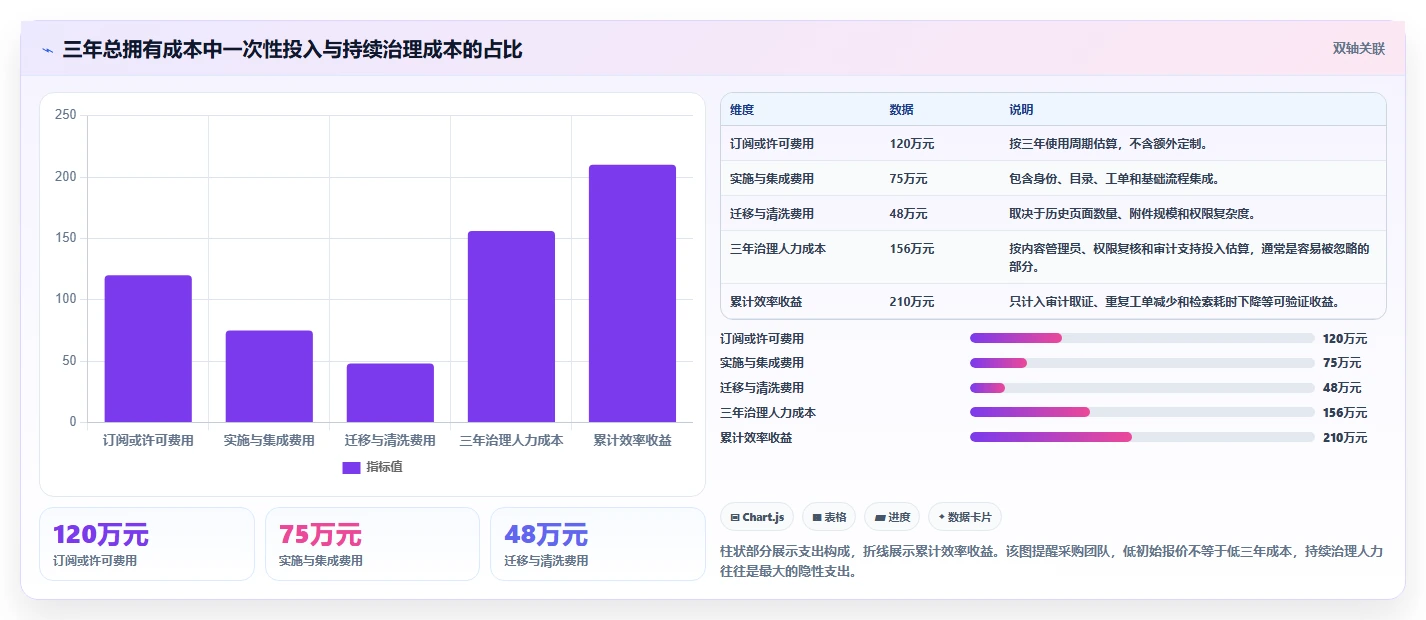Click the 三年治理人力成本 x-axis label
Image resolution: width=1426 pixels, height=620 pixels.
(511, 440)
